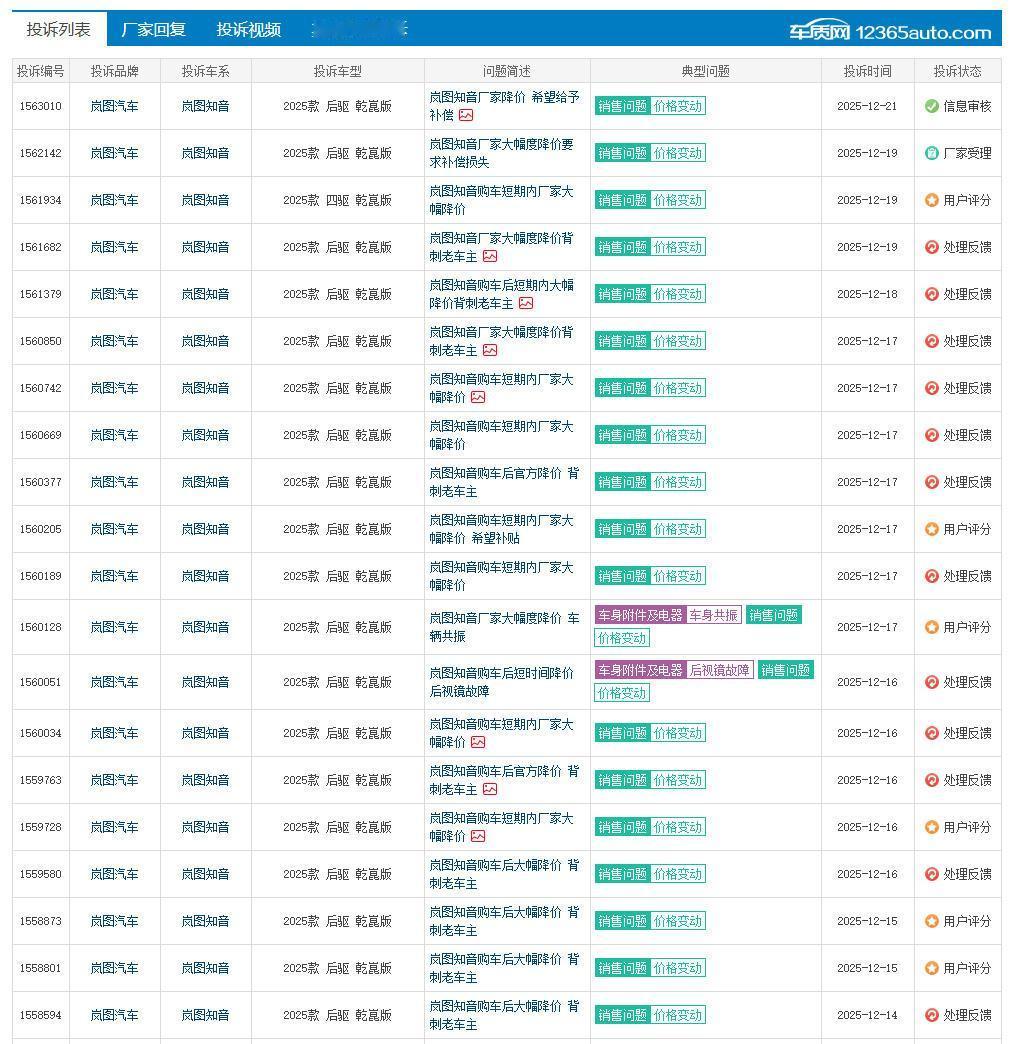Click complaint number 1563010

pos(41,106)
